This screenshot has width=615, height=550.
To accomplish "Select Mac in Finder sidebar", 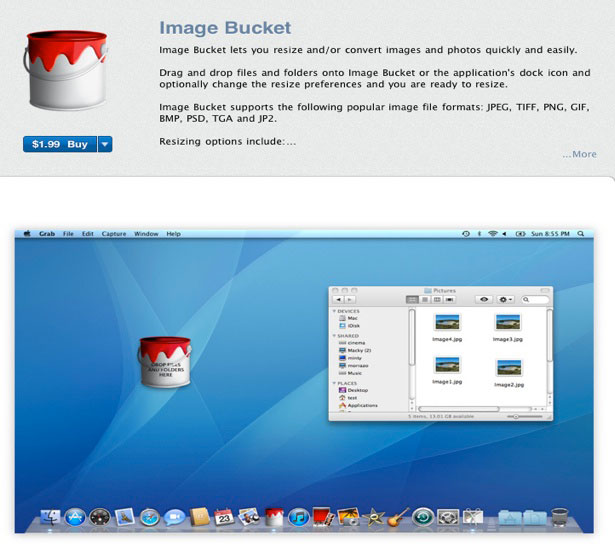I will point(348,318).
